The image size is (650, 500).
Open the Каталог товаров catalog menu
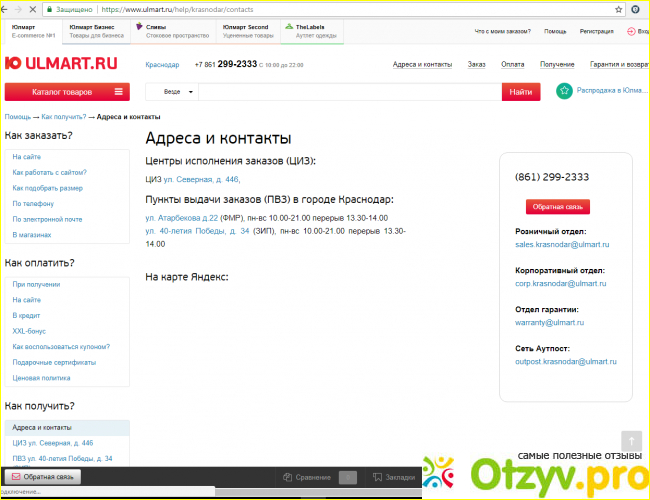click(67, 92)
